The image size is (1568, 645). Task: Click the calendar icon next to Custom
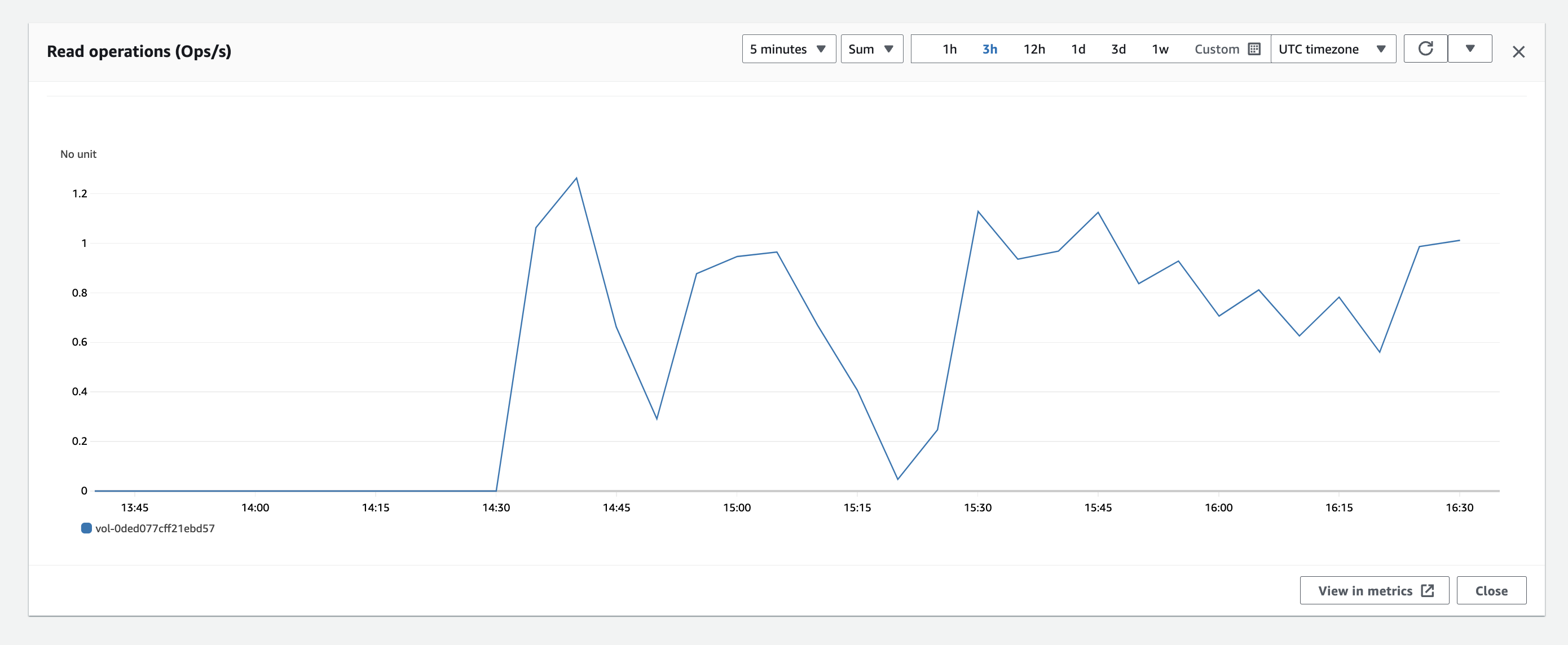tap(1254, 49)
